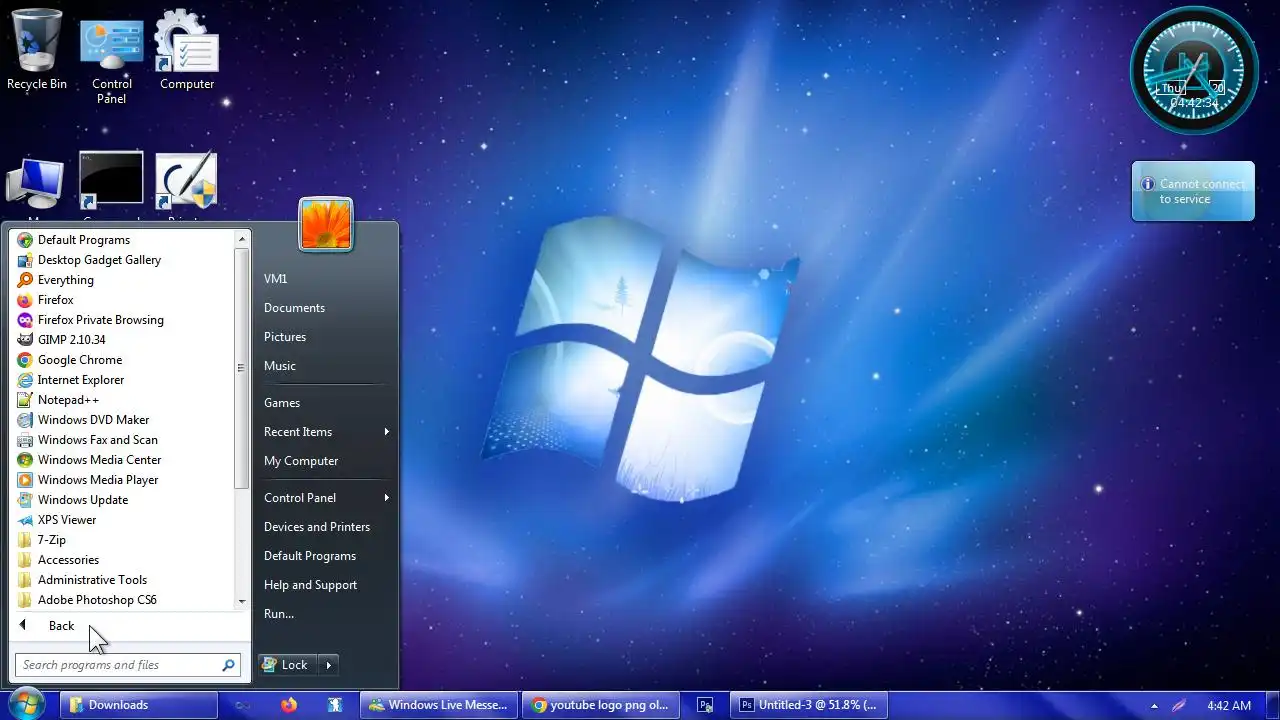The image size is (1280, 720).
Task: Click the programs list scrollbar down arrow
Action: 241,602
